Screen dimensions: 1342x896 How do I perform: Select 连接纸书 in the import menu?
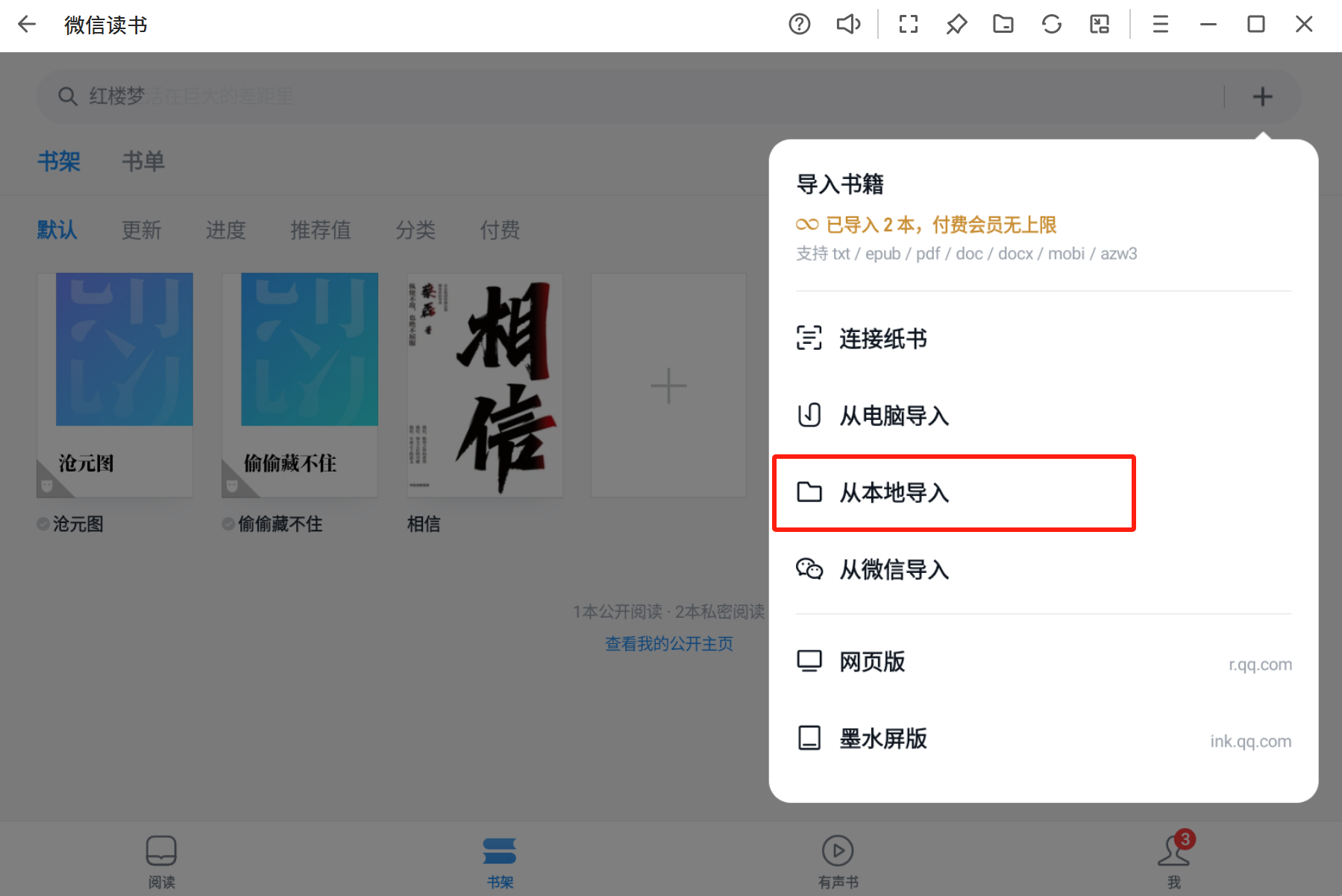[x=1044, y=339]
